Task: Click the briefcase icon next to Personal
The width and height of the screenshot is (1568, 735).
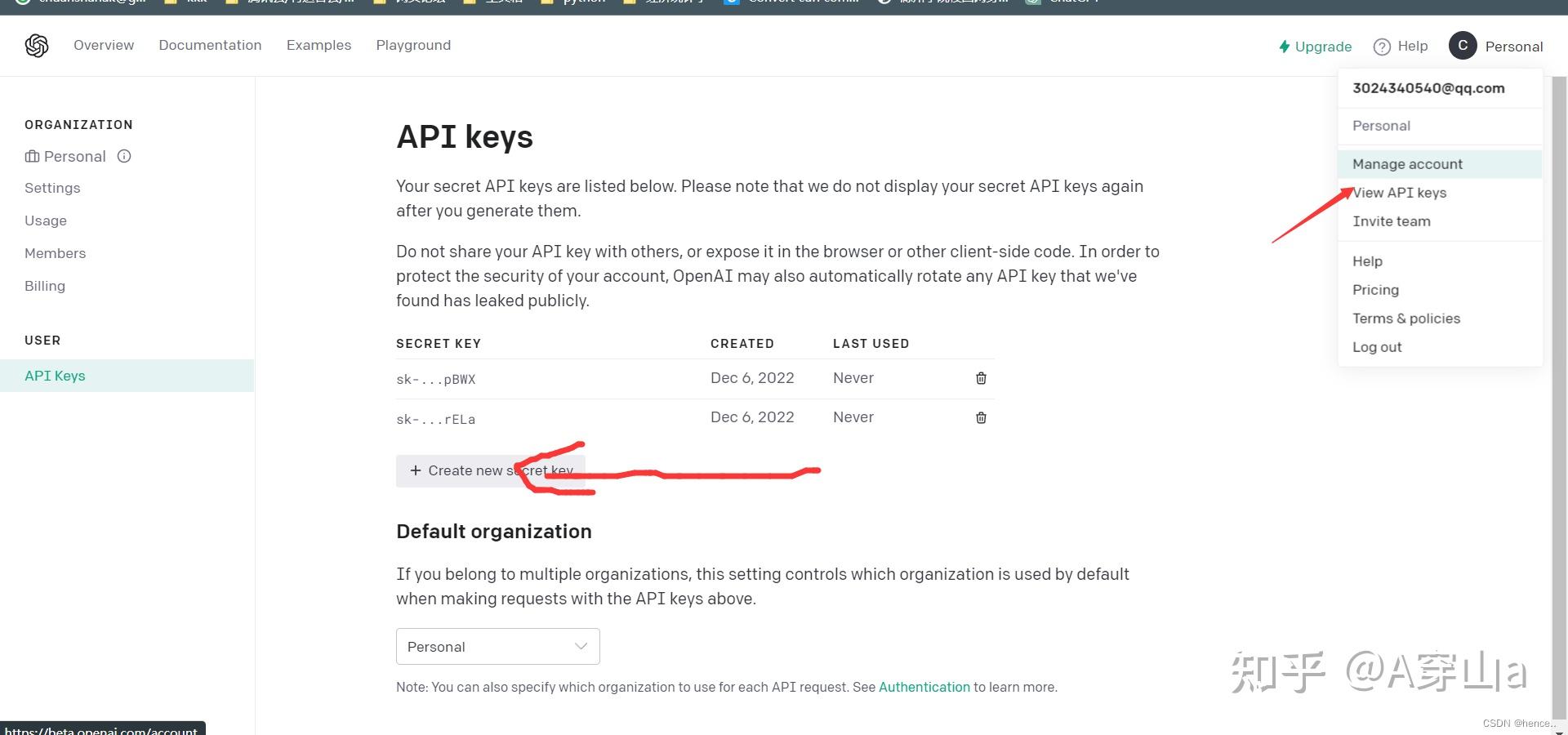Action: (x=32, y=156)
